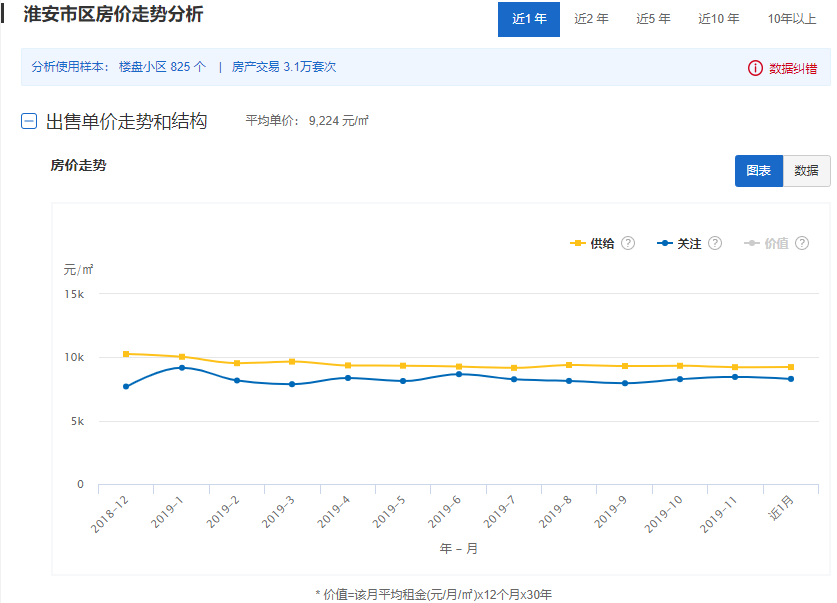The image size is (837, 603).
Task: Switch to 数据 table view
Action: [806, 171]
